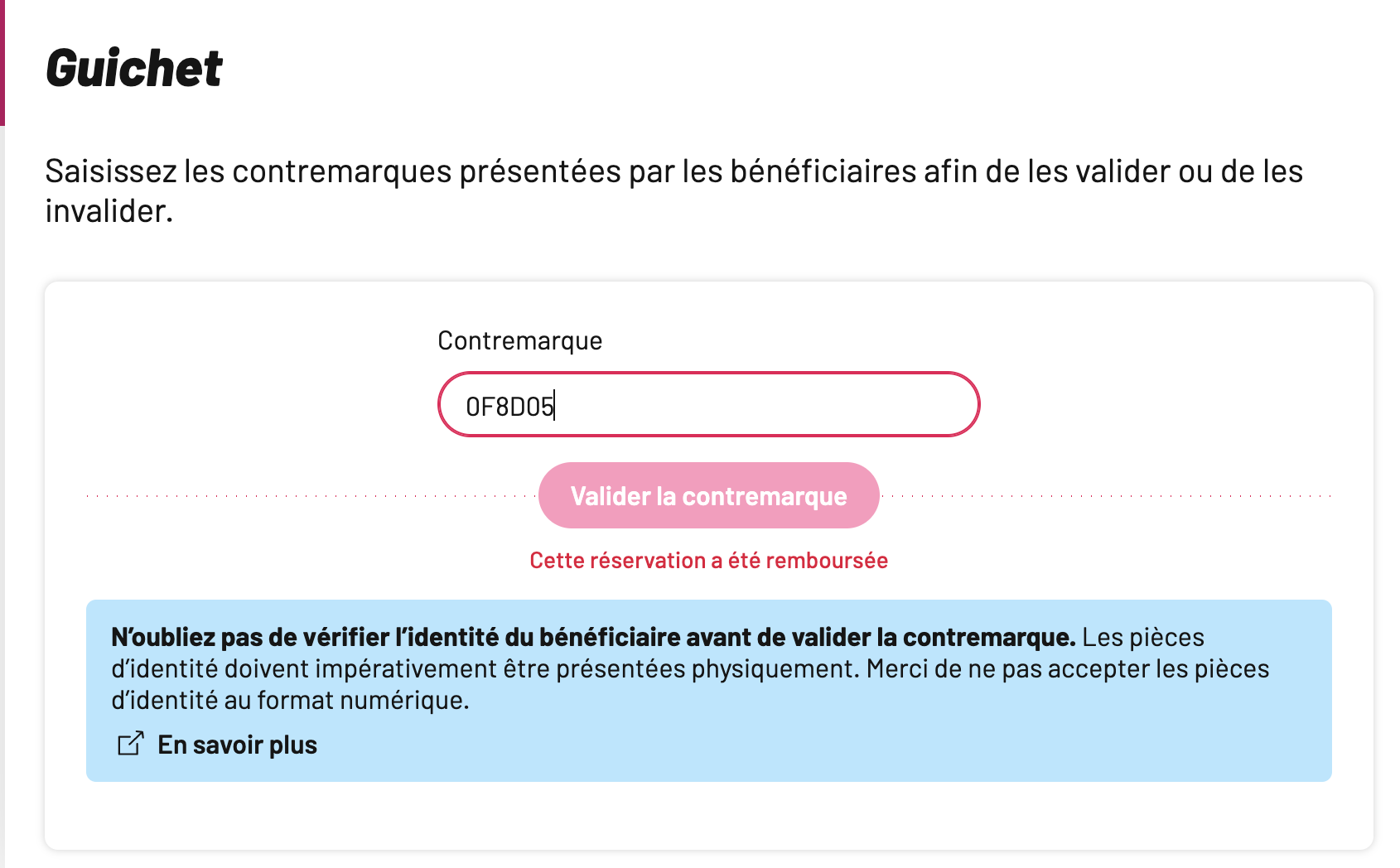This screenshot has height=868, width=1400.
Task: Click the pink accent bar beside Guichet title
Action: coord(2,63)
